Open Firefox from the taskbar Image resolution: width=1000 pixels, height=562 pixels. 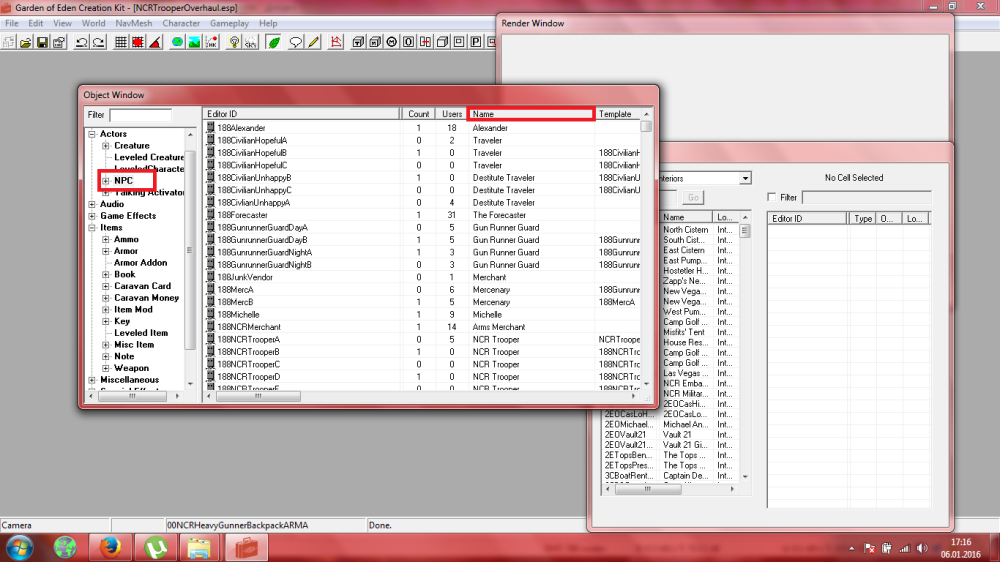point(110,547)
